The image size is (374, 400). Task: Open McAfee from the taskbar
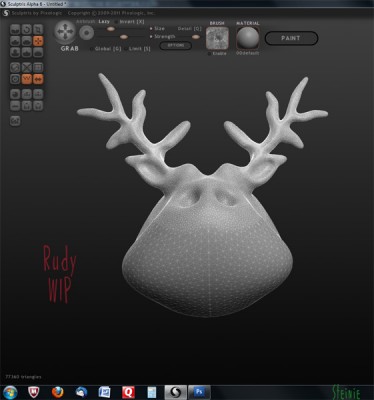(33, 393)
